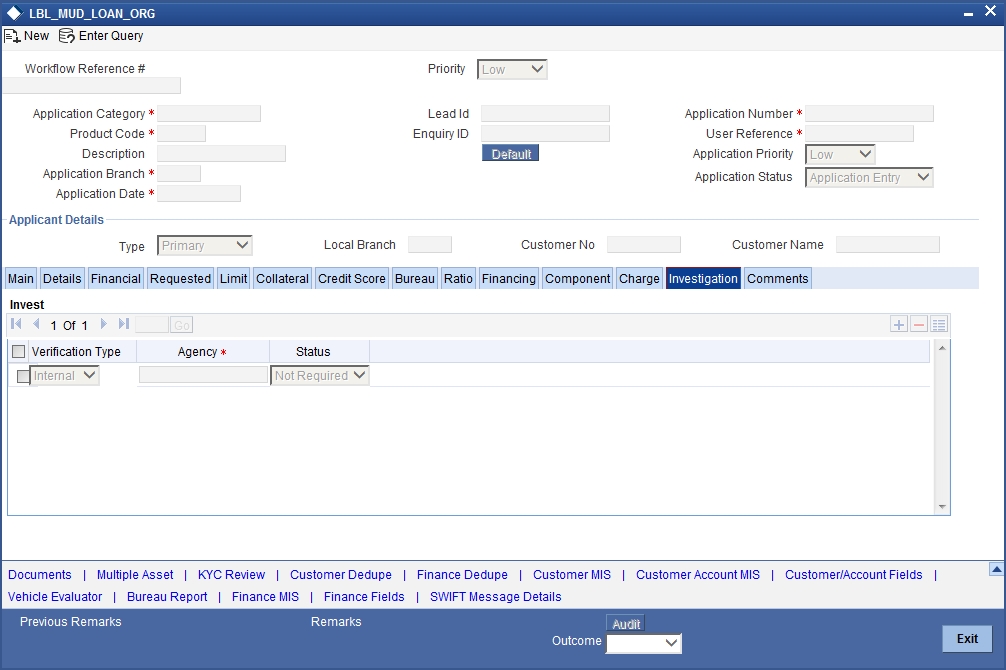Click the New record icon

(12, 36)
